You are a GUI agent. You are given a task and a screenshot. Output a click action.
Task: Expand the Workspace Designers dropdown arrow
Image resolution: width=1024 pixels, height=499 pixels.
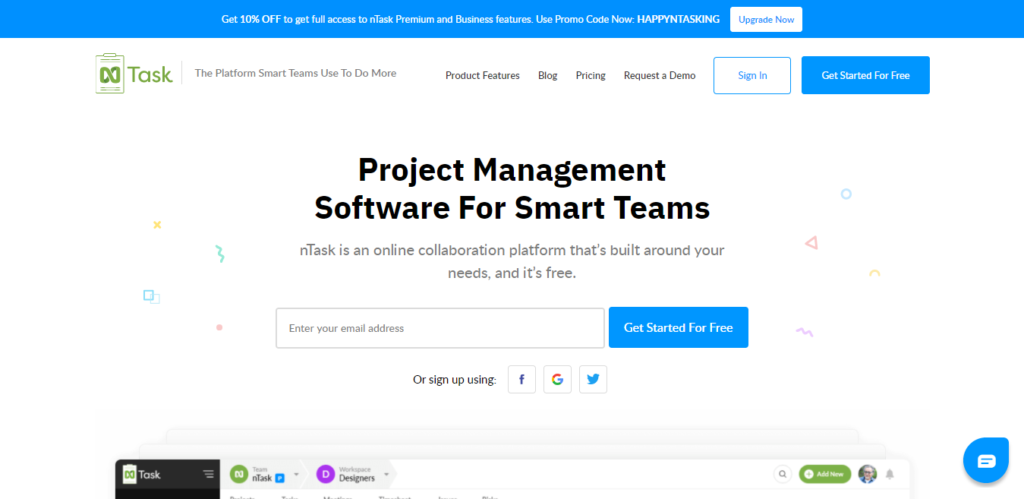click(386, 474)
